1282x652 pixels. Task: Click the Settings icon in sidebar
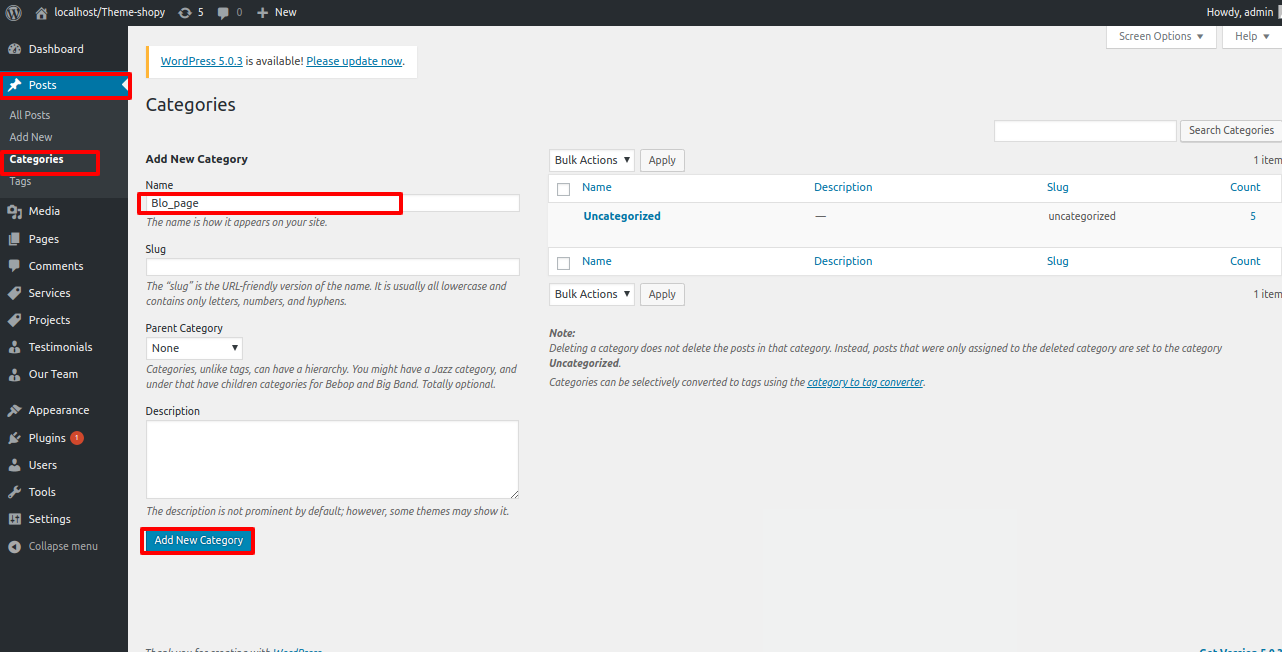point(14,519)
